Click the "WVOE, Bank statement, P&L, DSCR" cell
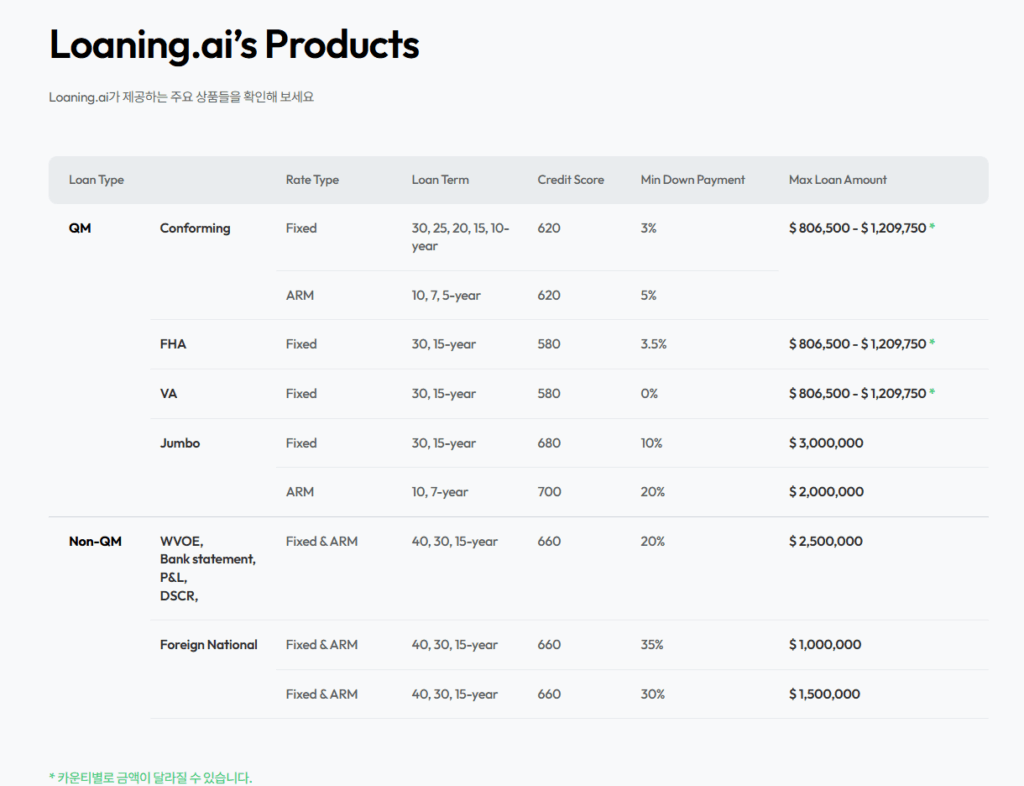The image size is (1024, 786). [208, 569]
